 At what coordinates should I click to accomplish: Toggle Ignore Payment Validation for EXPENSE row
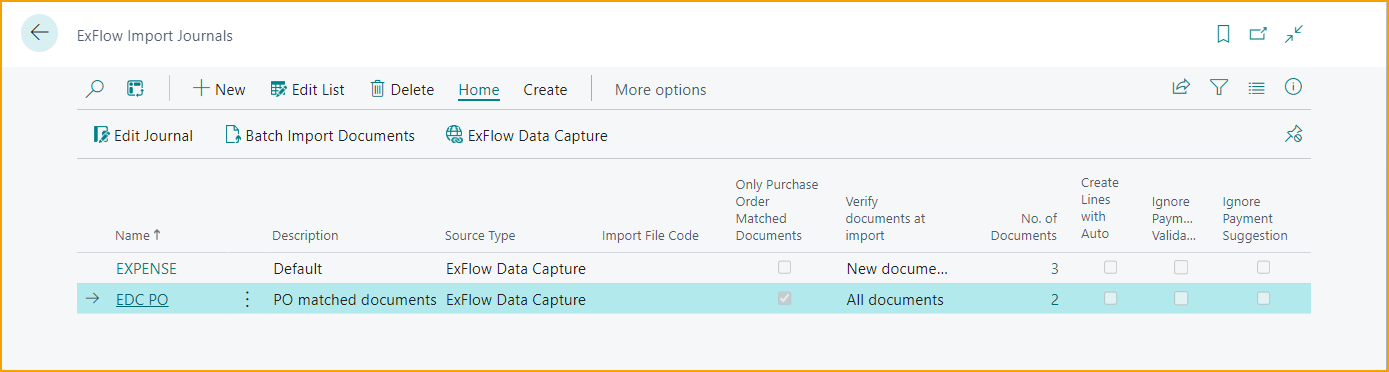(1181, 267)
